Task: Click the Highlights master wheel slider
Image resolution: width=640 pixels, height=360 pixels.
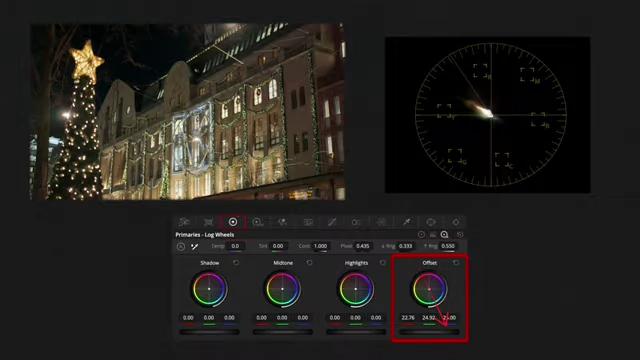Action: [356, 332]
